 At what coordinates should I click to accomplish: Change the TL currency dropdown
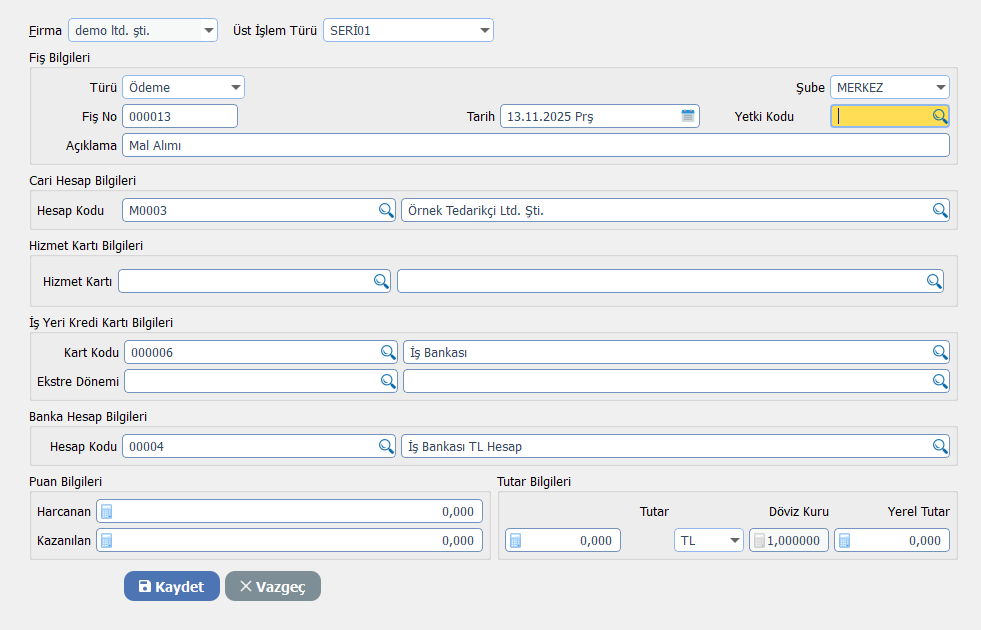[735, 541]
